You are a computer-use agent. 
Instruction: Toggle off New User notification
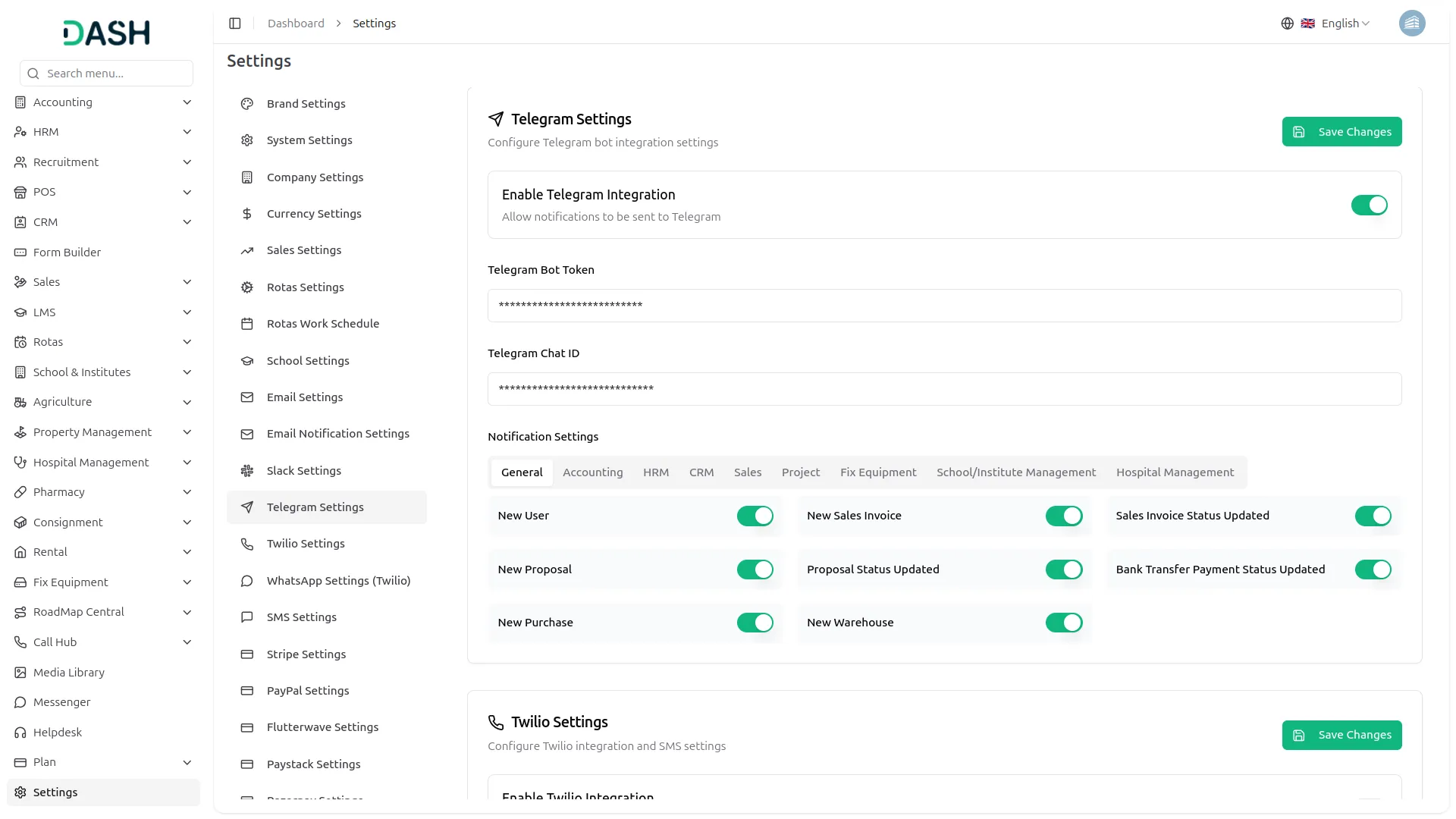pyautogui.click(x=755, y=516)
